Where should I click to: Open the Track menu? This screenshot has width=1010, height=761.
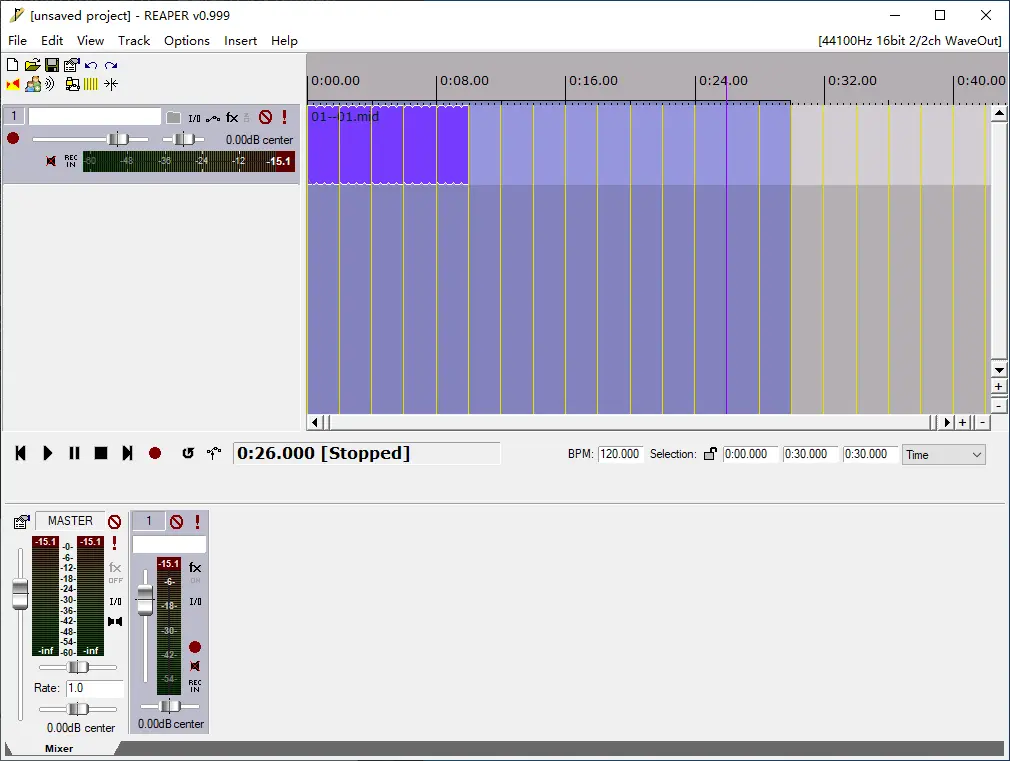click(134, 41)
